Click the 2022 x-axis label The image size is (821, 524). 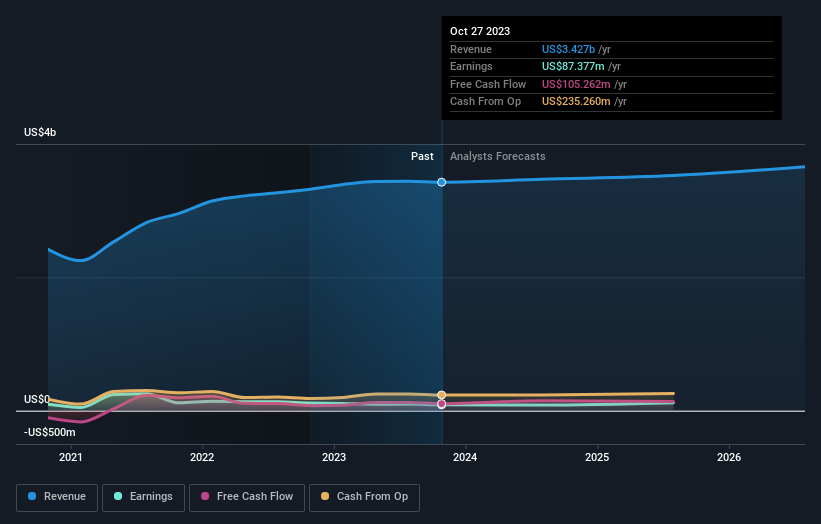(x=202, y=458)
